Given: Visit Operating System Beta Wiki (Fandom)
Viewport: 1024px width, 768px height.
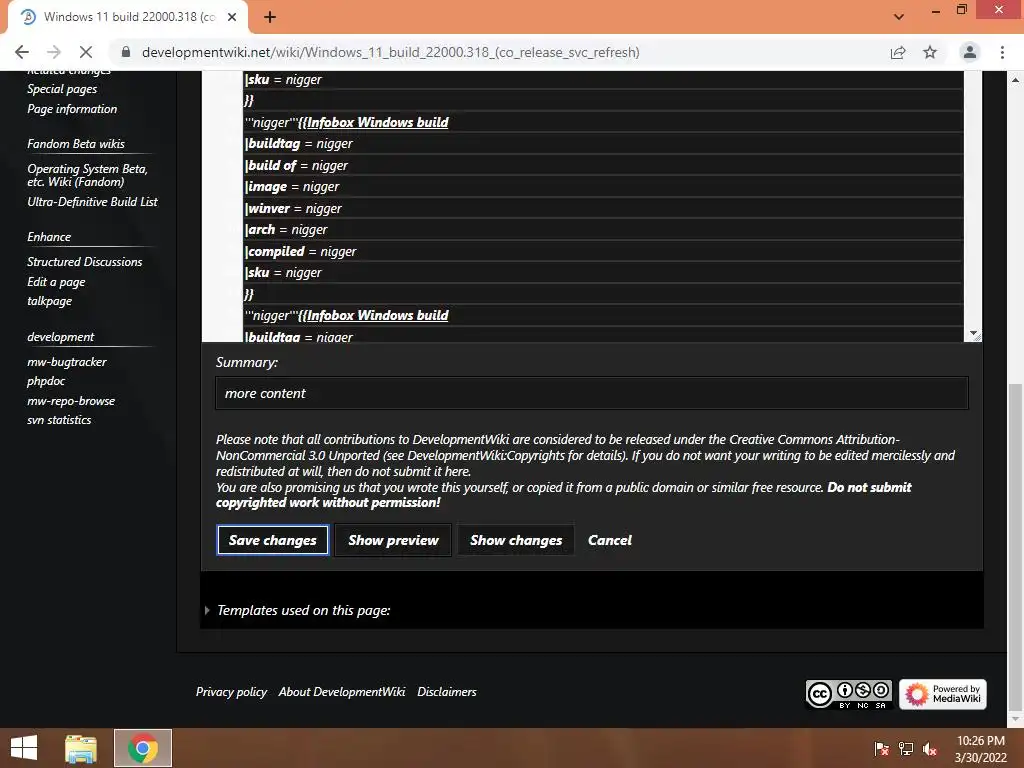Looking at the screenshot, I should pos(87,175).
